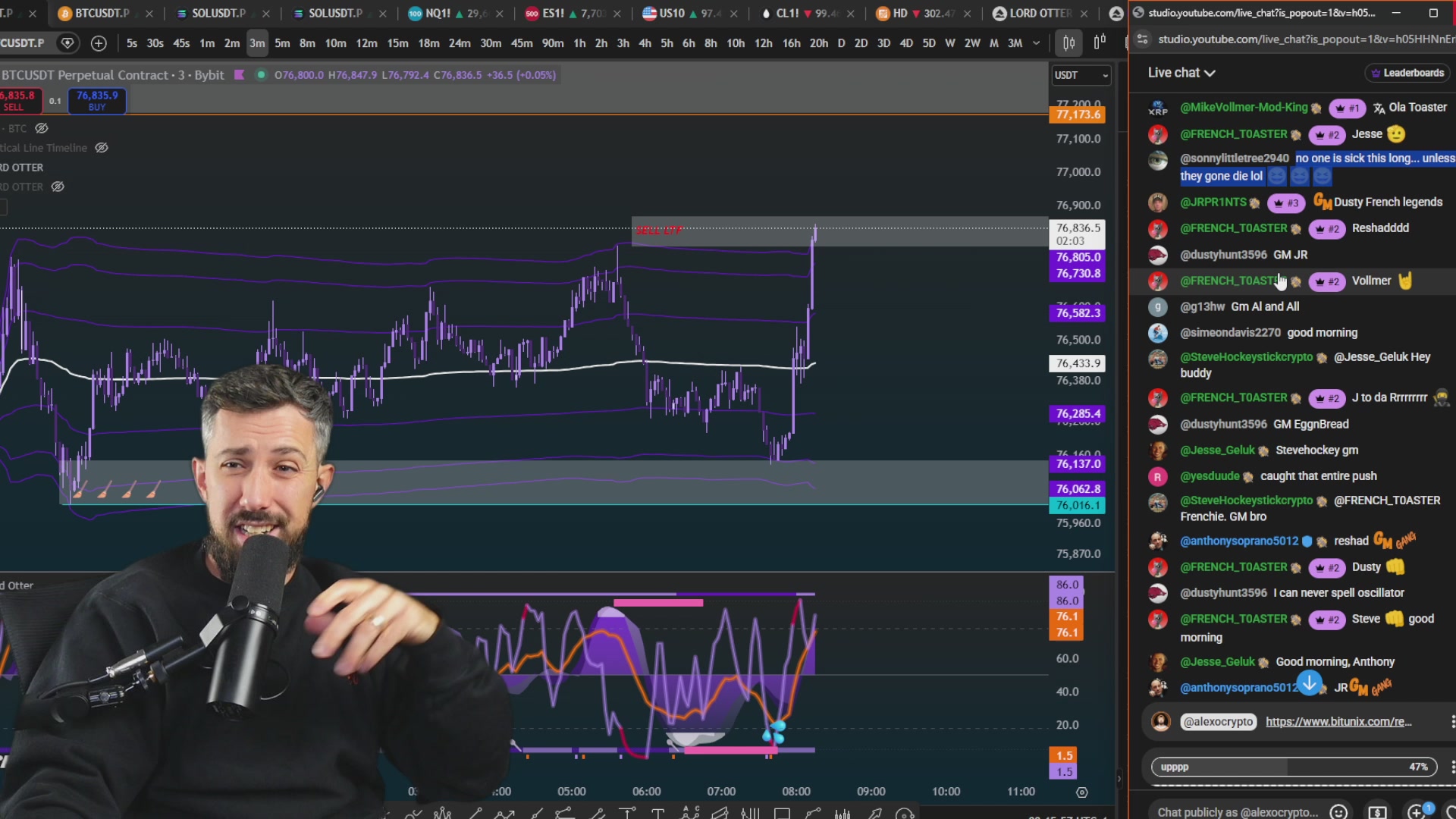Show the hidden LORD OTTER indicator

58,187
